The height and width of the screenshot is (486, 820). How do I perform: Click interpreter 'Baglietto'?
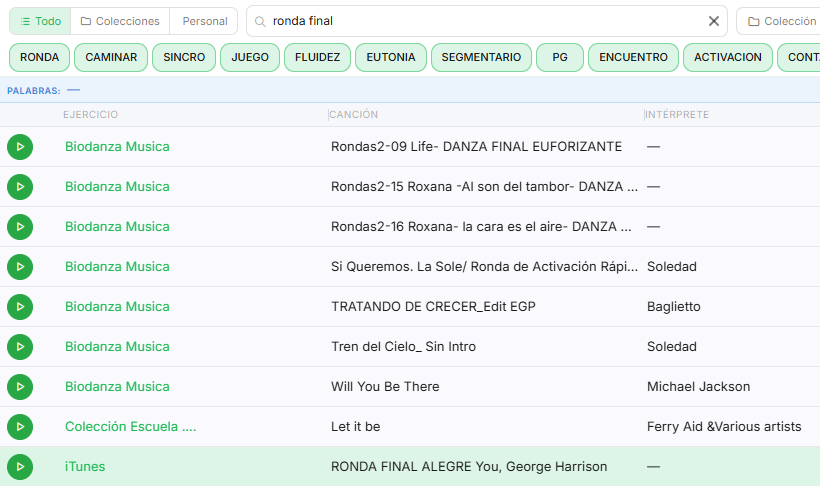(674, 307)
